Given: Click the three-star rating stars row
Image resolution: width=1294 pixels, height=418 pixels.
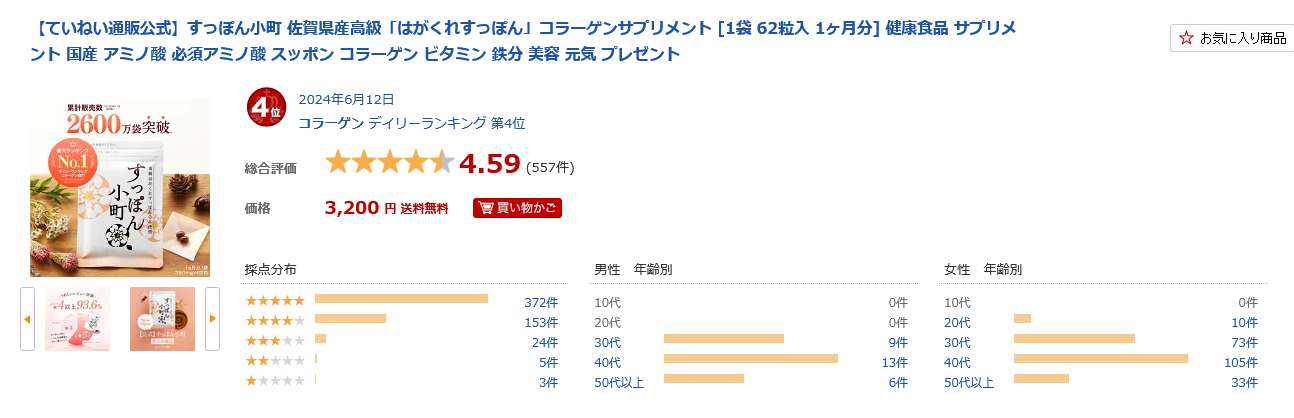Looking at the screenshot, I should coord(275,341).
